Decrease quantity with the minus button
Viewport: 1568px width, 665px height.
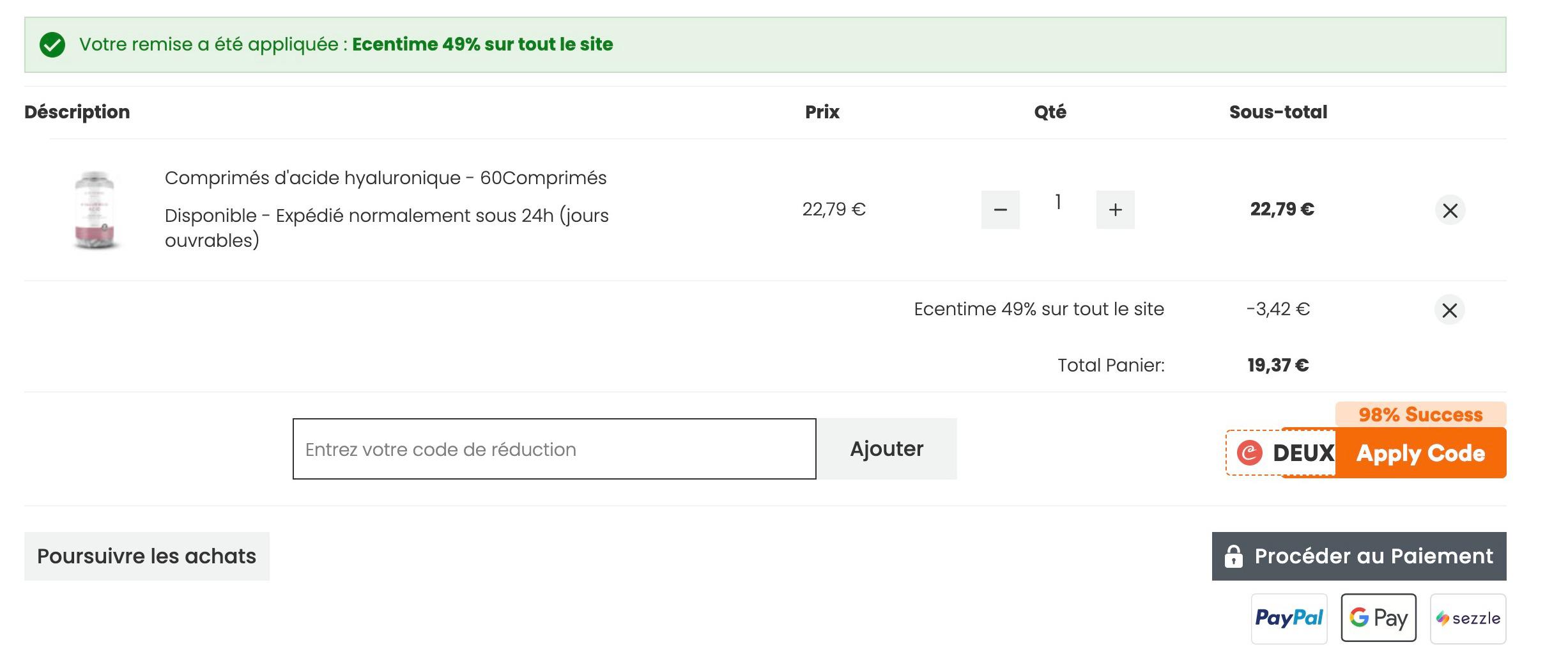pos(1000,210)
